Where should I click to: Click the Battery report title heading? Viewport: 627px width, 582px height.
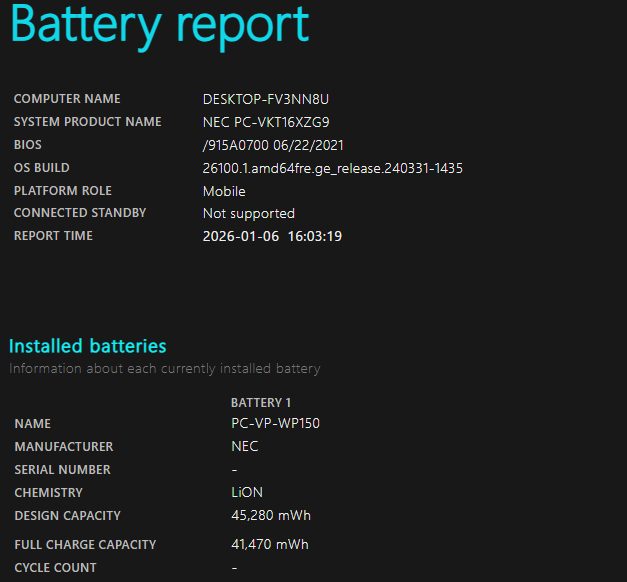click(160, 25)
